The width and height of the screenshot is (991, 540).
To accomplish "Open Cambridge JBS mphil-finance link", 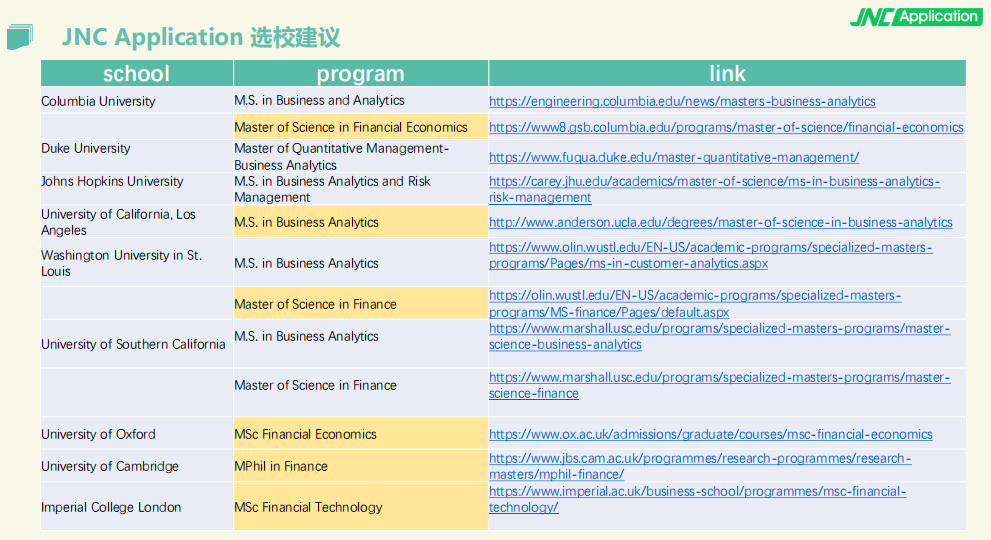I will pyautogui.click(x=700, y=466).
